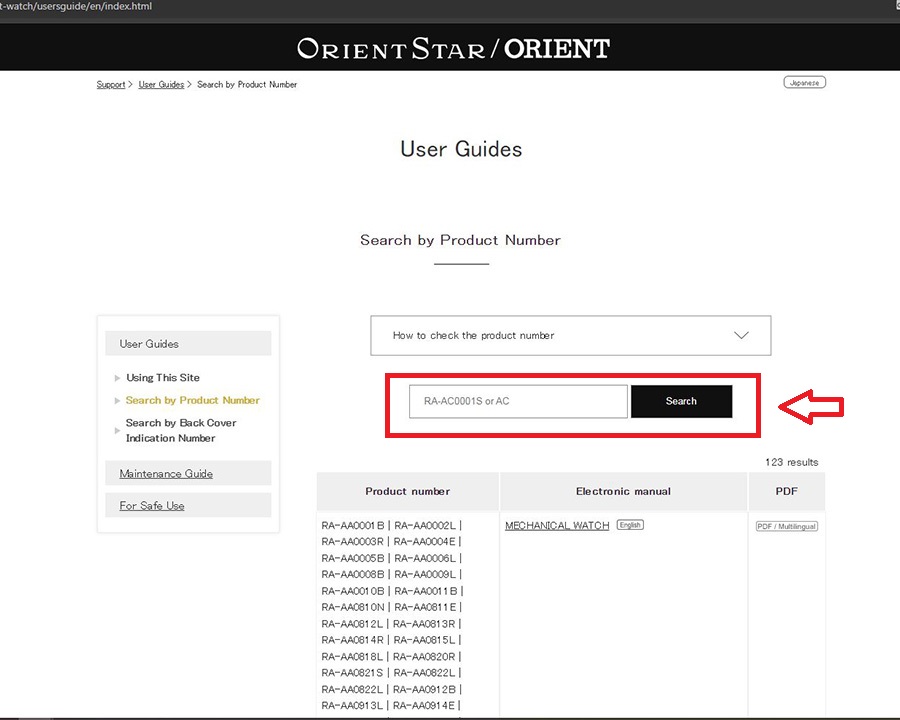Open 'Search by Back Cover Indication Number'
The width and height of the screenshot is (900, 720).
181,430
